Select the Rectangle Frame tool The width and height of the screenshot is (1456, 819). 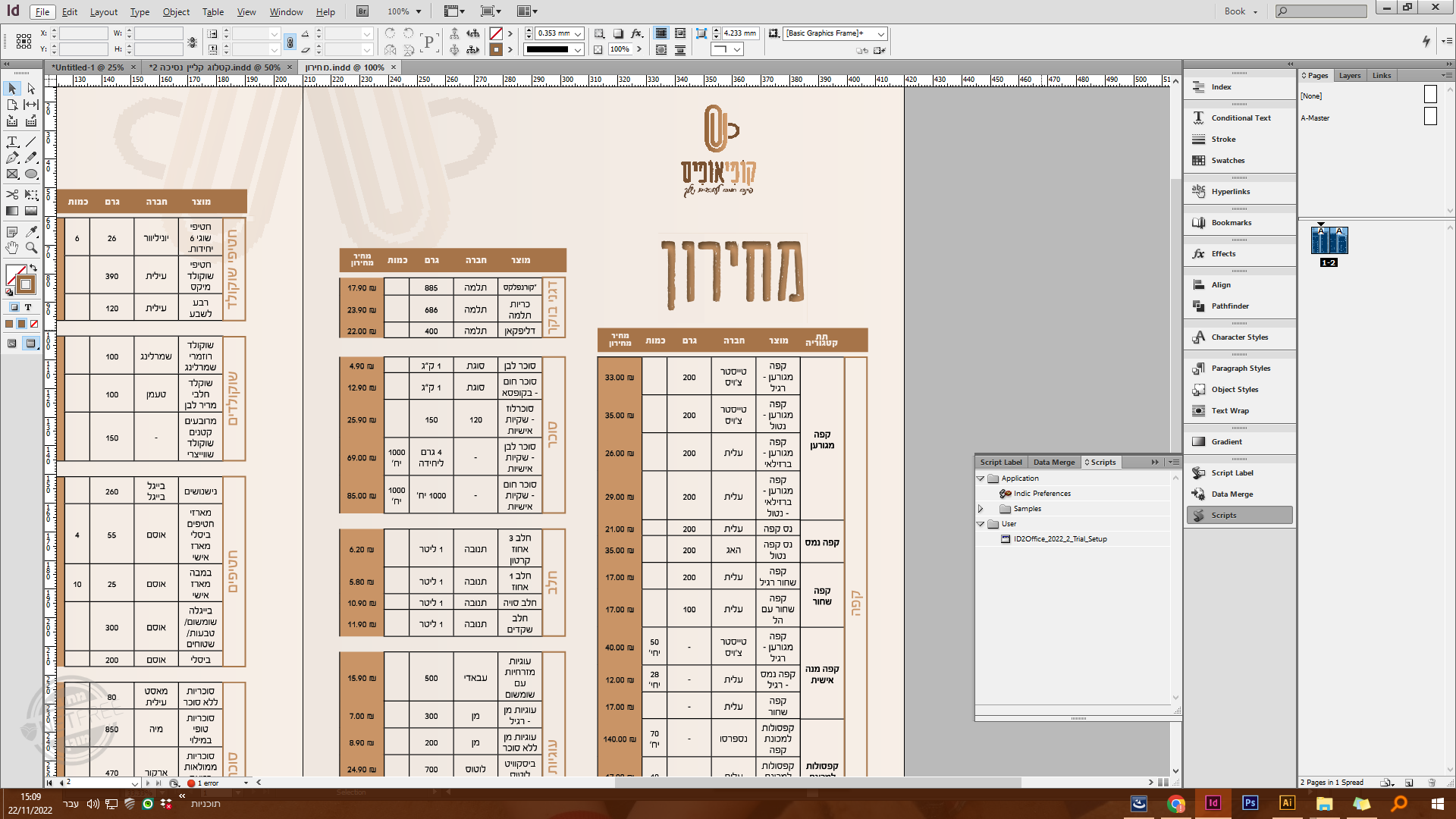[12, 174]
